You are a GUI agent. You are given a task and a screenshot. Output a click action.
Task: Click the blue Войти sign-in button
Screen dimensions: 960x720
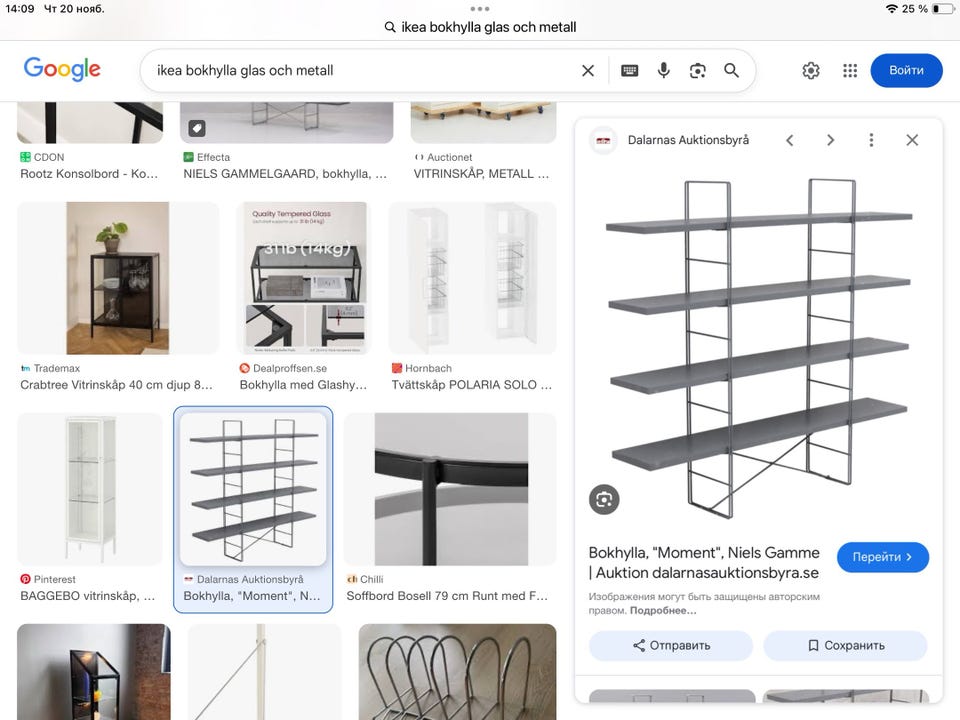pyautogui.click(x=906, y=70)
